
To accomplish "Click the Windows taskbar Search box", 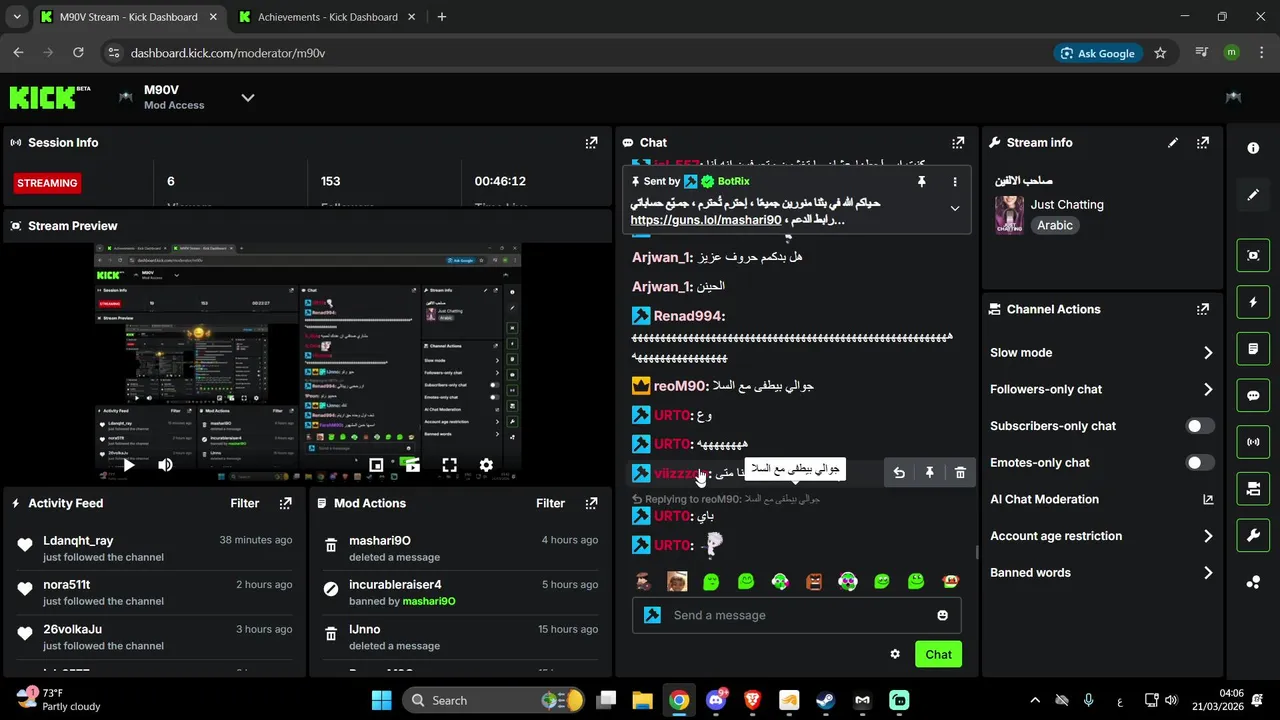I will click(495, 700).
